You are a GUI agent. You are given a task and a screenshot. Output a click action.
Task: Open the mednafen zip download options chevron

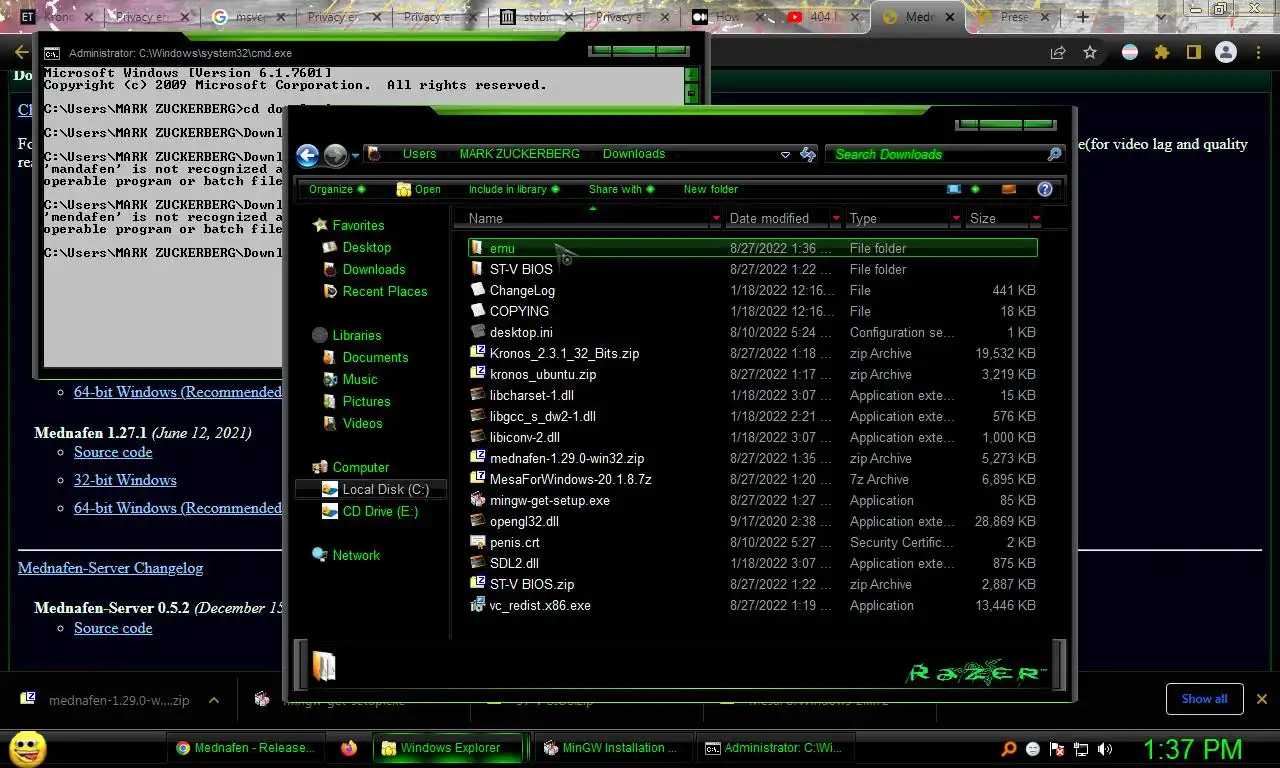(214, 700)
